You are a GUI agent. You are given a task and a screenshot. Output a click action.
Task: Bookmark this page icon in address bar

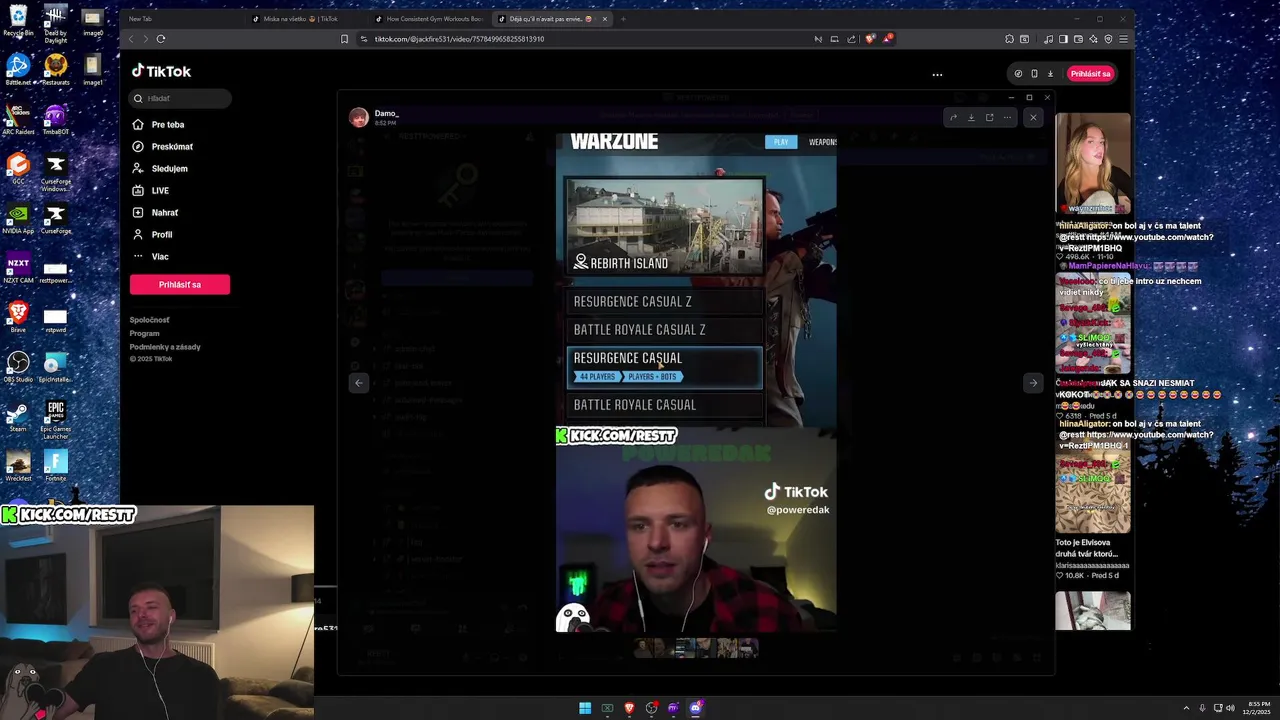(x=344, y=39)
